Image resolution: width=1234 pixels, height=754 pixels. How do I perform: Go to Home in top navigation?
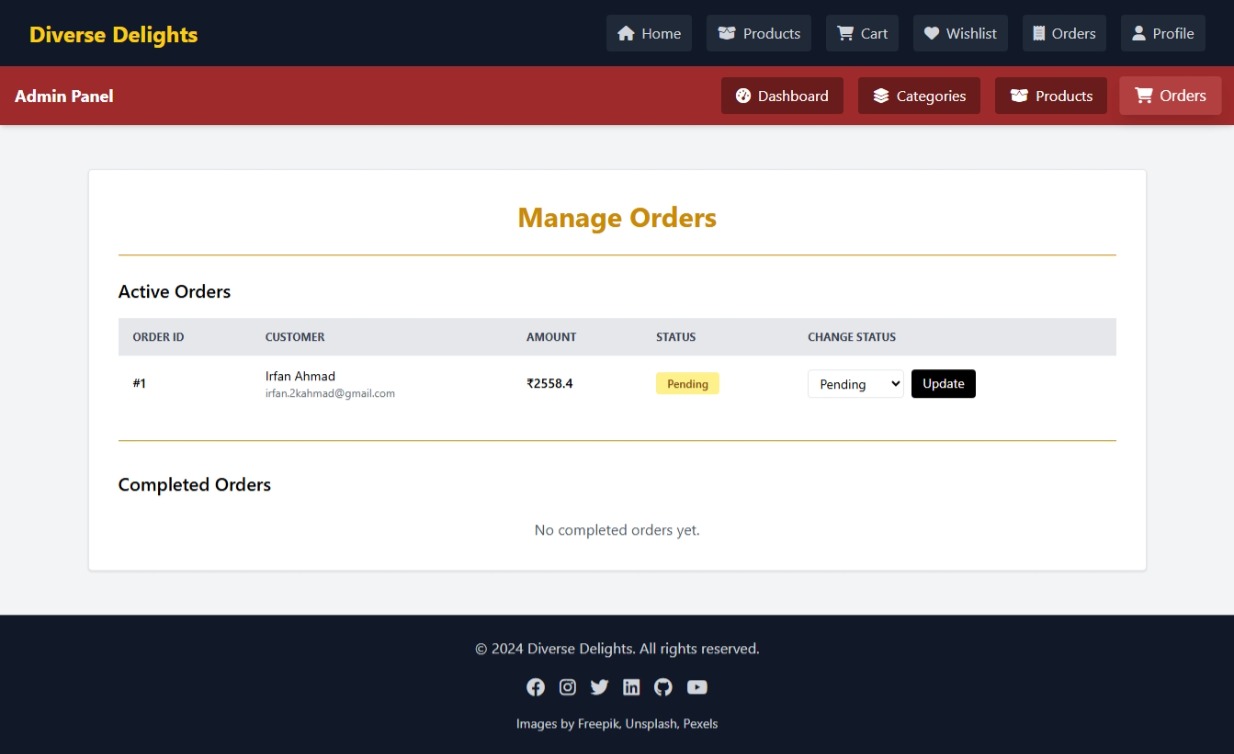pyautogui.click(x=649, y=33)
